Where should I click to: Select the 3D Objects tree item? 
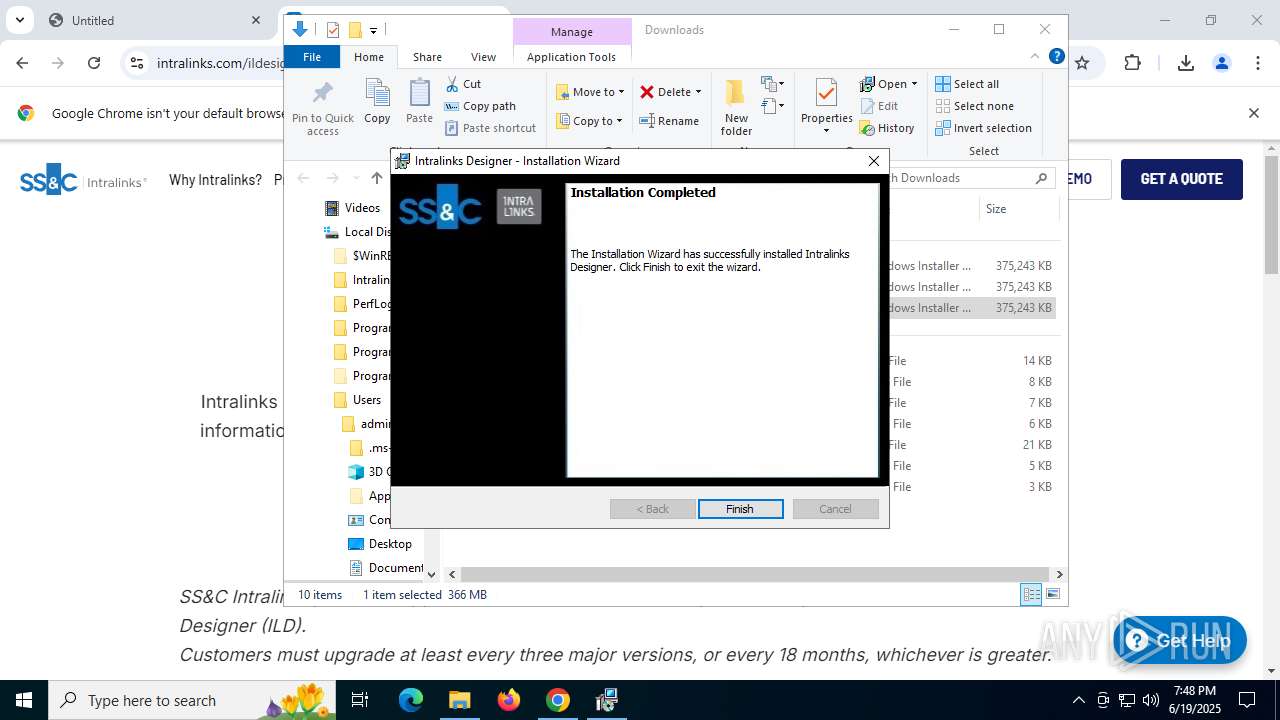pos(370,472)
